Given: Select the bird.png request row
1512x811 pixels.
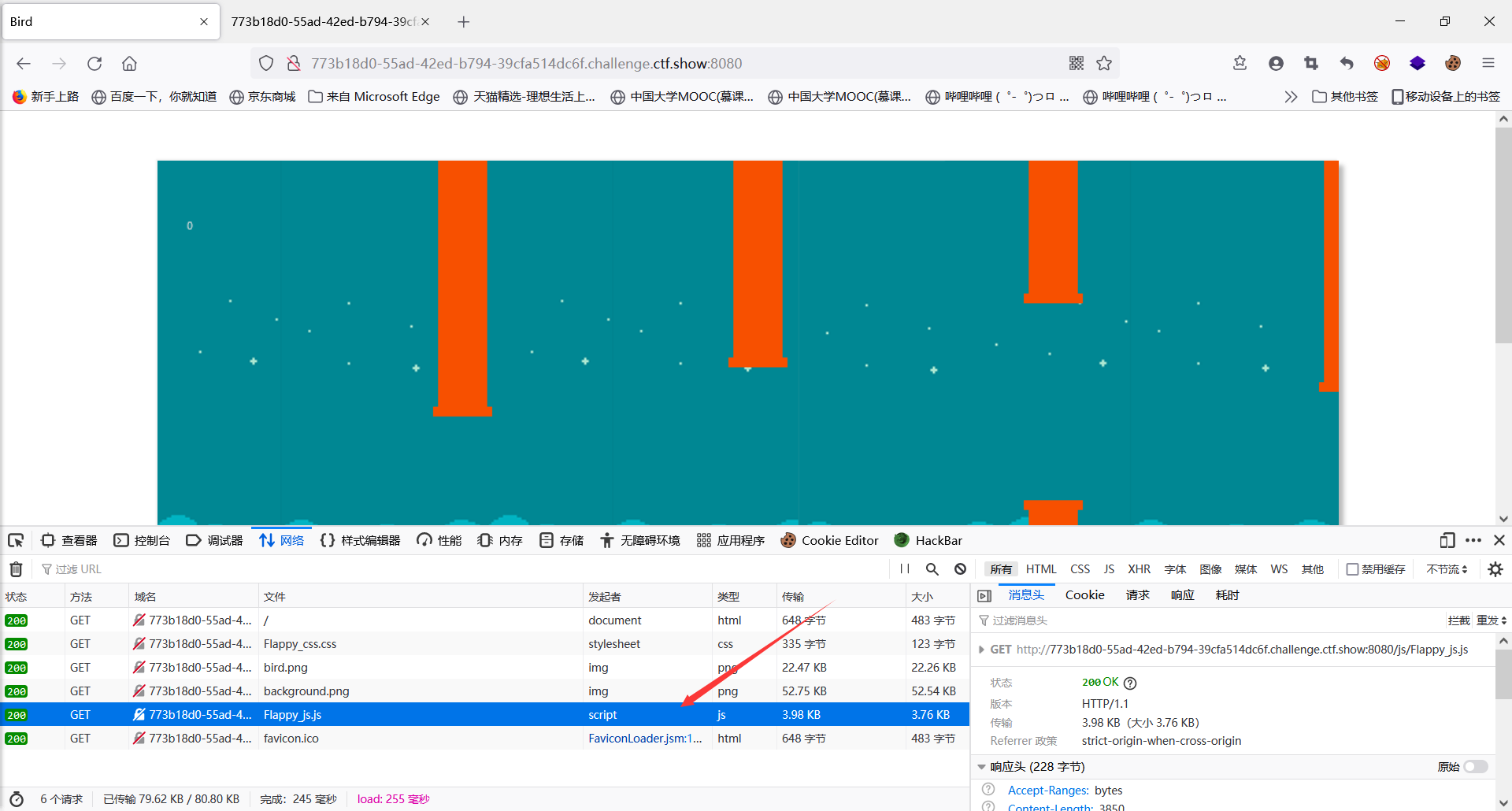Looking at the screenshot, I should [484, 668].
